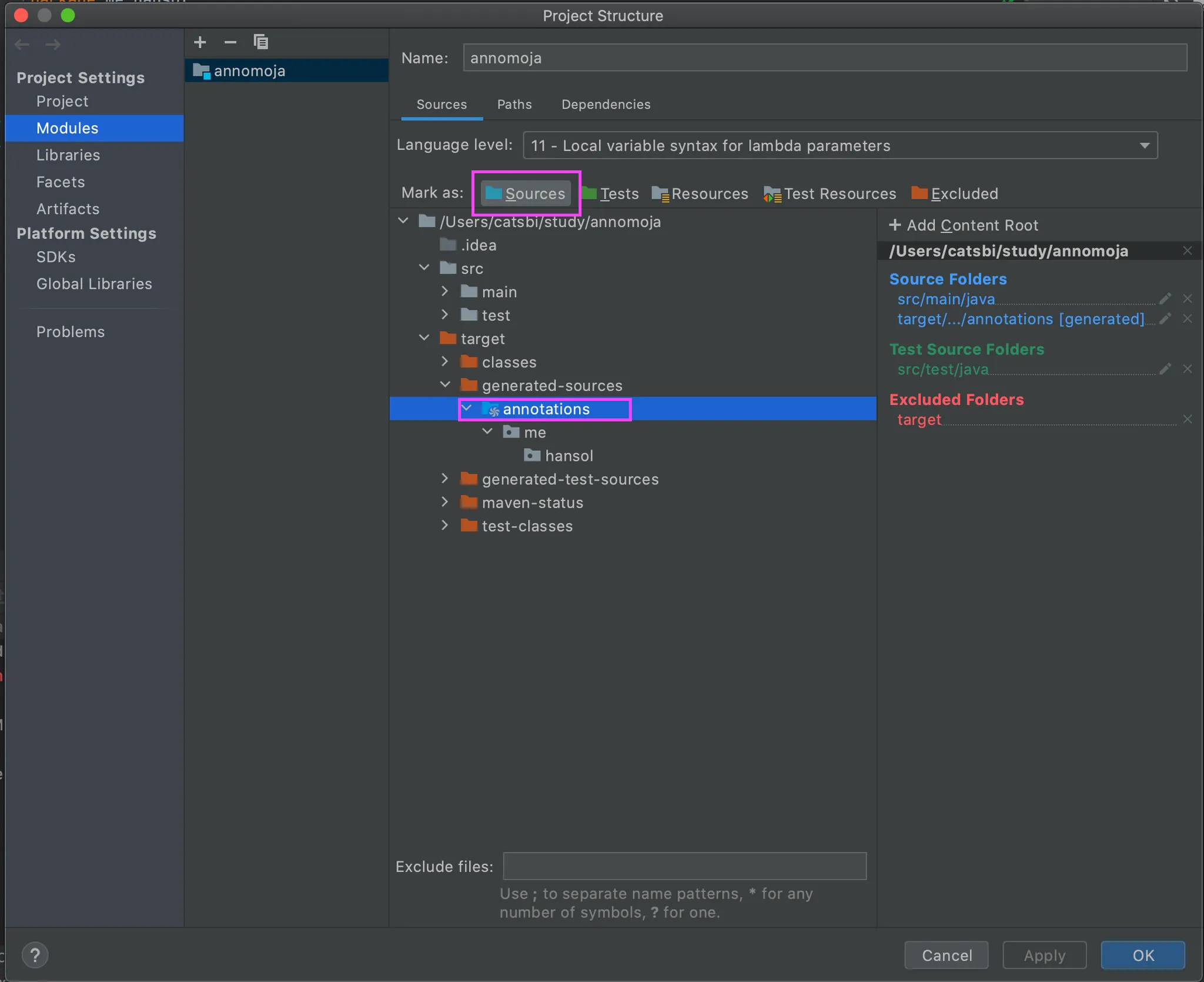Image resolution: width=1204 pixels, height=982 pixels.
Task: Click Add Content Root
Action: 964,225
